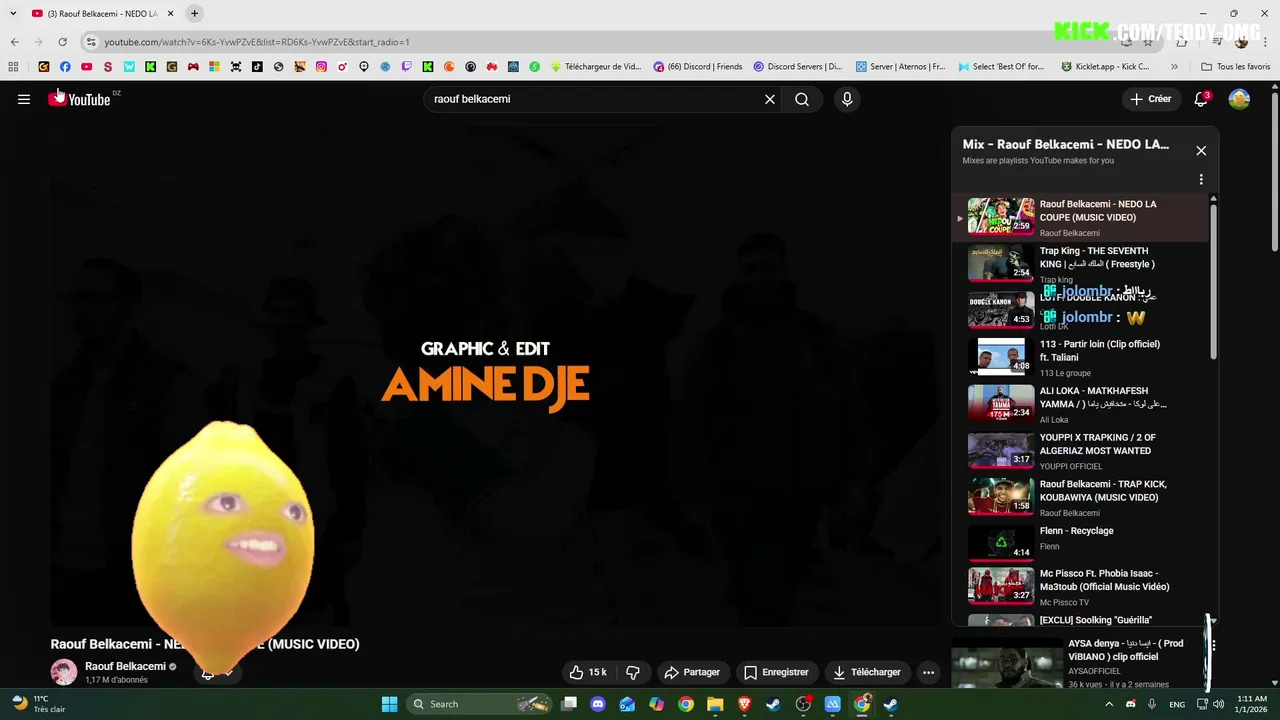This screenshot has width=1280, height=720.
Task: Open Raouf Belkacemi channel avatar
Action: pyautogui.click(x=64, y=672)
